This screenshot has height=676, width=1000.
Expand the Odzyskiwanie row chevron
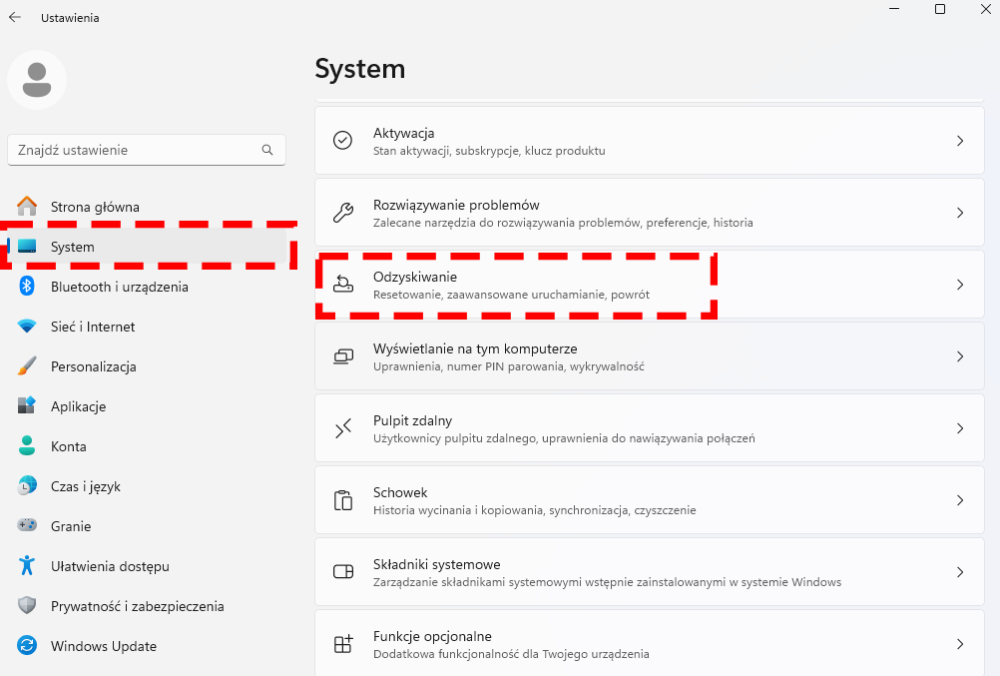tap(960, 284)
